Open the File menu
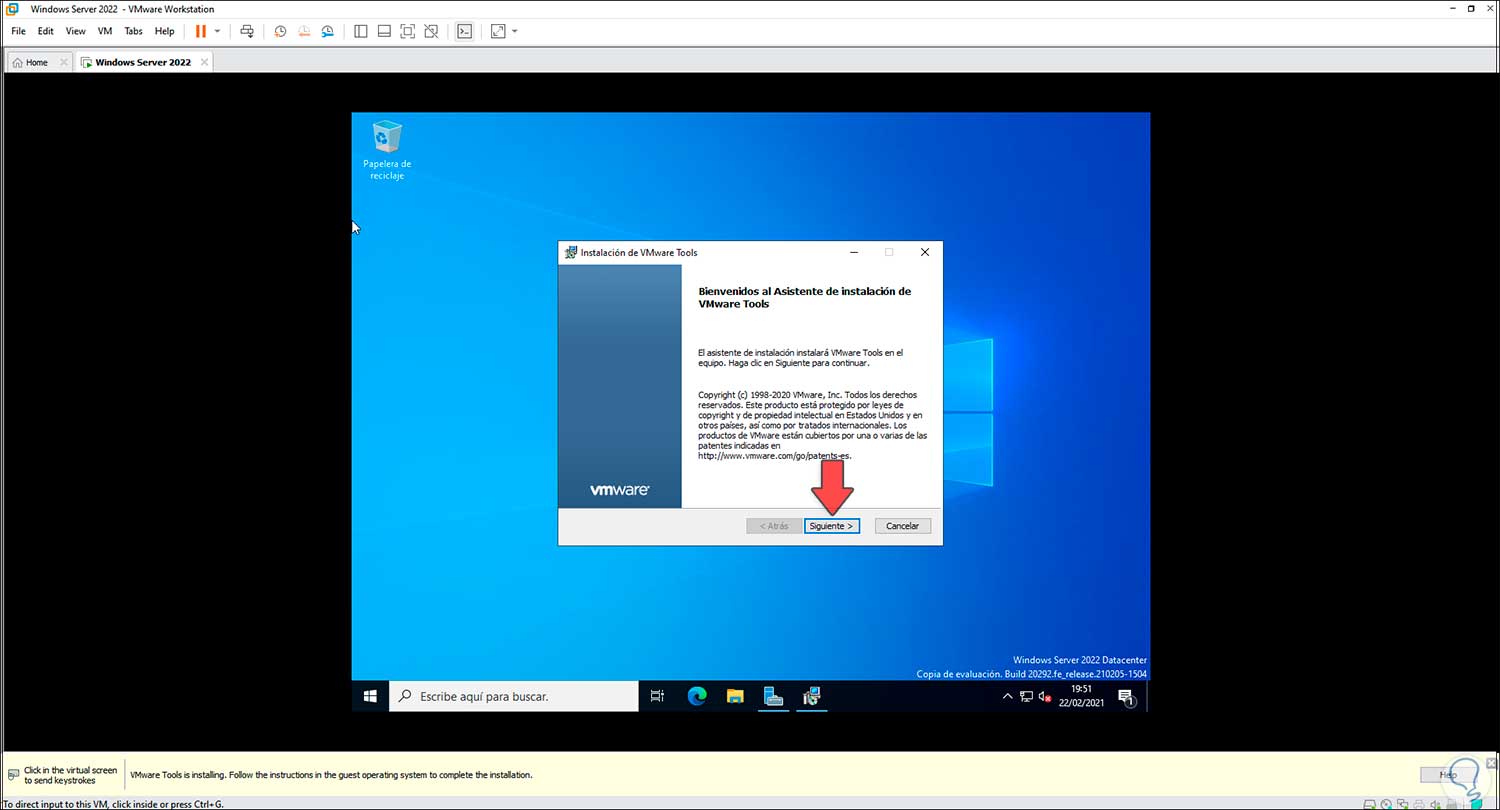Screen dimensions: 1500x810 coord(18,31)
